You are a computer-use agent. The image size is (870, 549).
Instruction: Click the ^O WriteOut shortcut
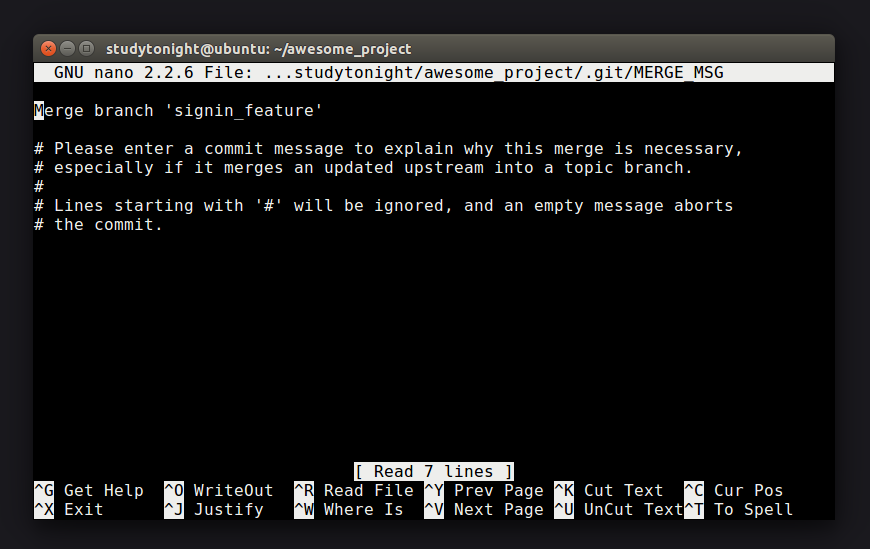pos(219,491)
